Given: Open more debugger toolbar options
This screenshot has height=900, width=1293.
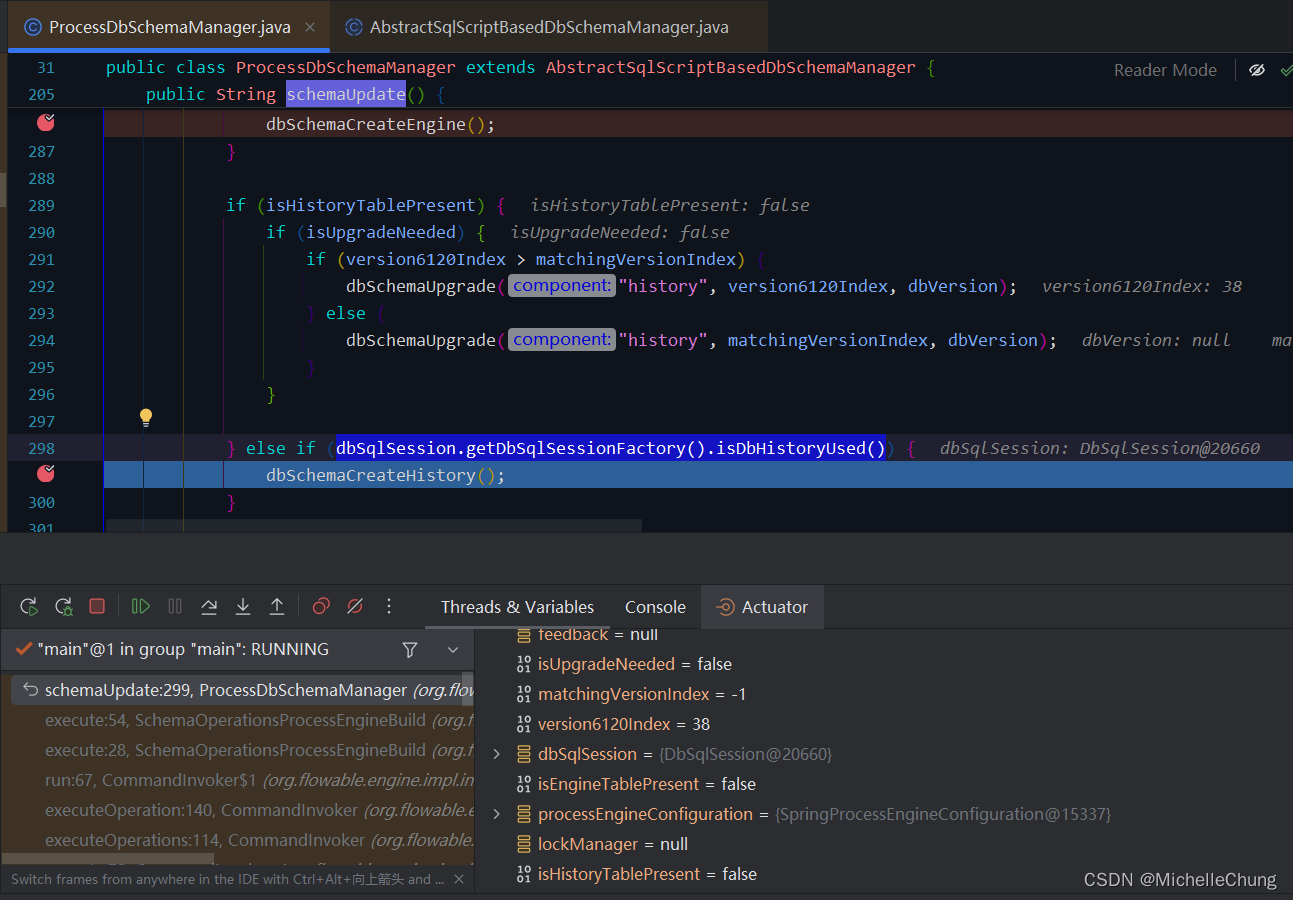Looking at the screenshot, I should click(389, 606).
